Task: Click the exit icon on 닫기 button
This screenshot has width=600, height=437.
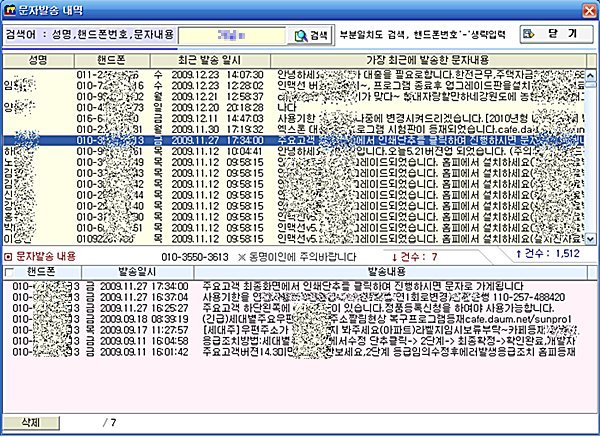Action: point(529,34)
